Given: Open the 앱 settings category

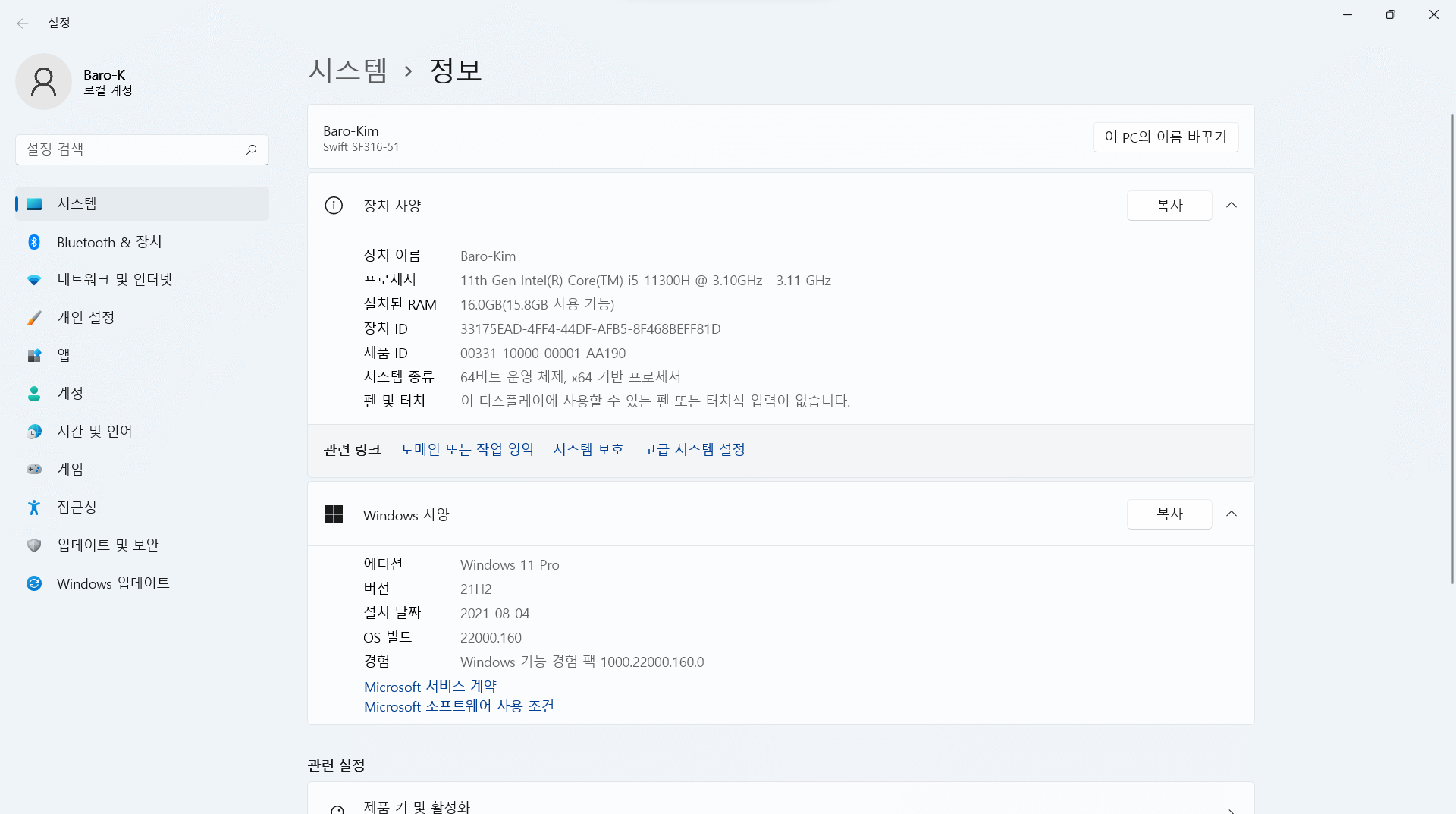Looking at the screenshot, I should click(142, 356).
